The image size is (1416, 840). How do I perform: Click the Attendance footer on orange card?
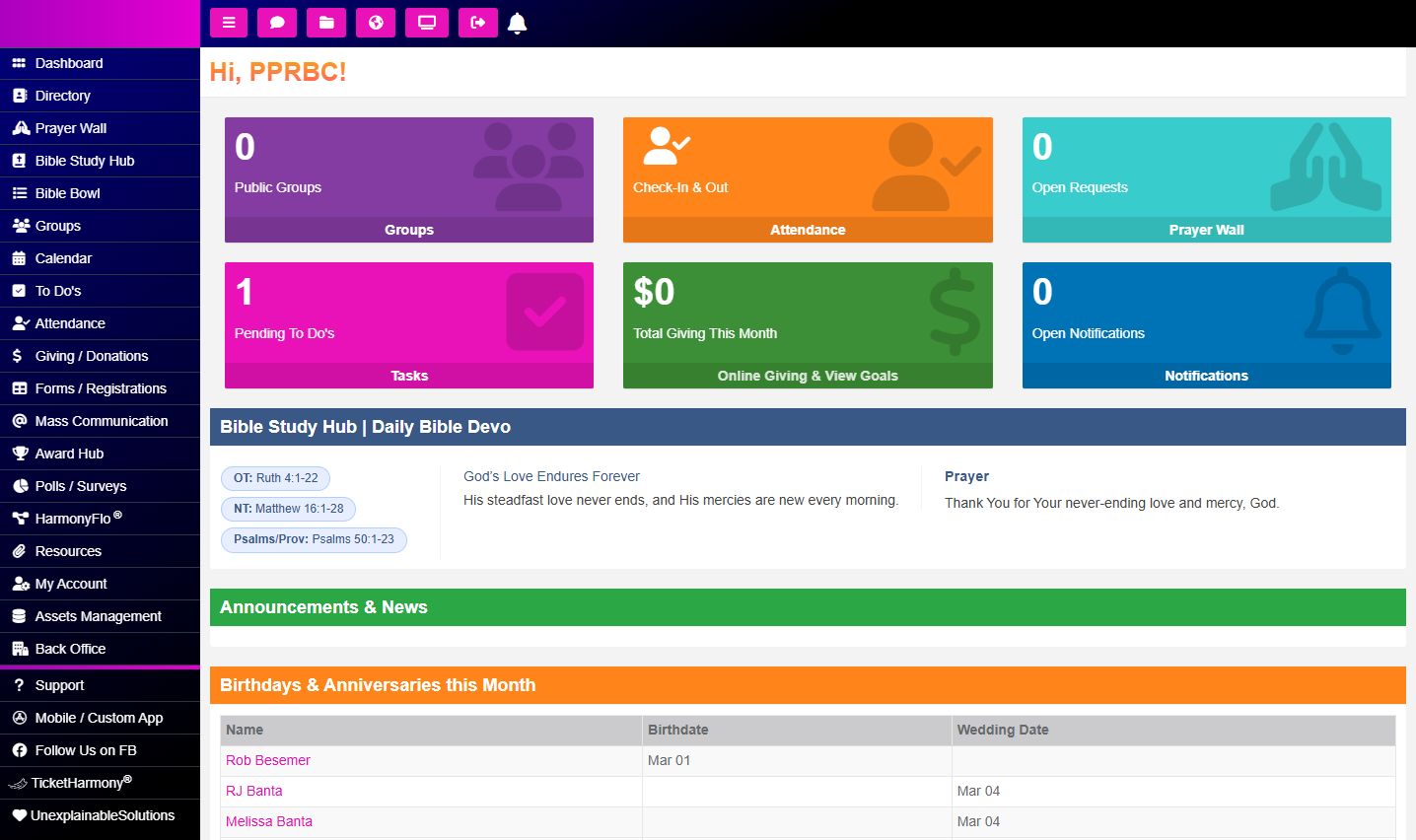click(808, 230)
